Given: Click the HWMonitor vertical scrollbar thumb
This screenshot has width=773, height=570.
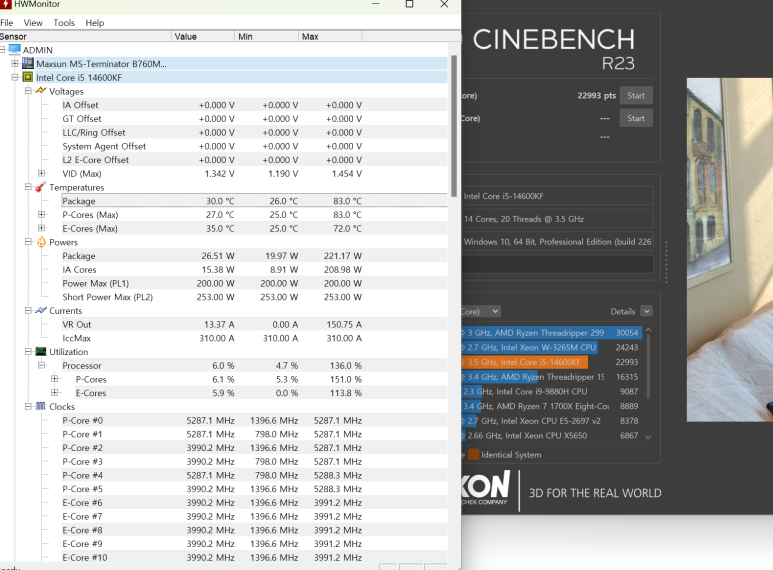Looking at the screenshot, I should 454,126.
